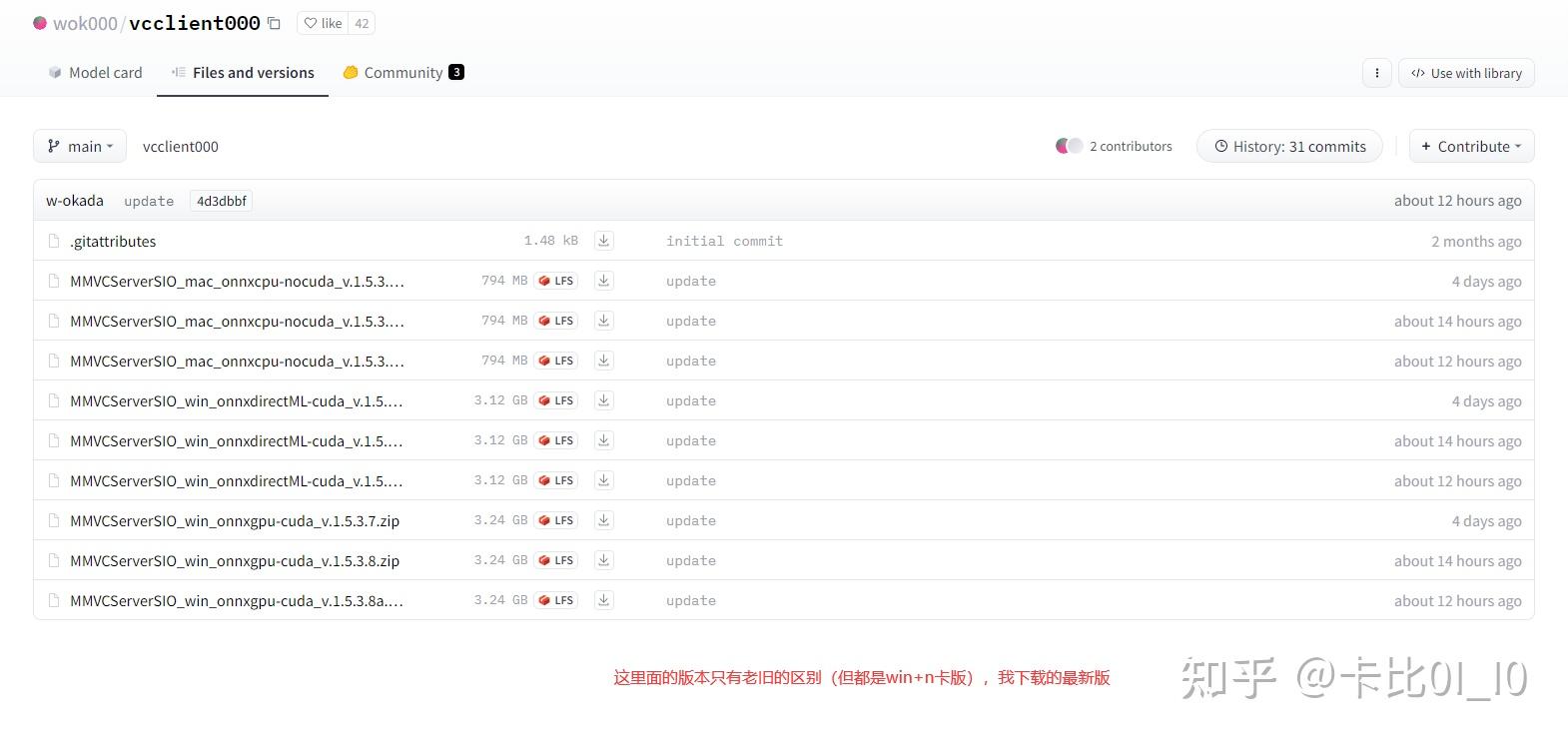Image resolution: width=1568 pixels, height=744 pixels.
Task: Open the three-dot more options menu
Action: pyautogui.click(x=1376, y=73)
